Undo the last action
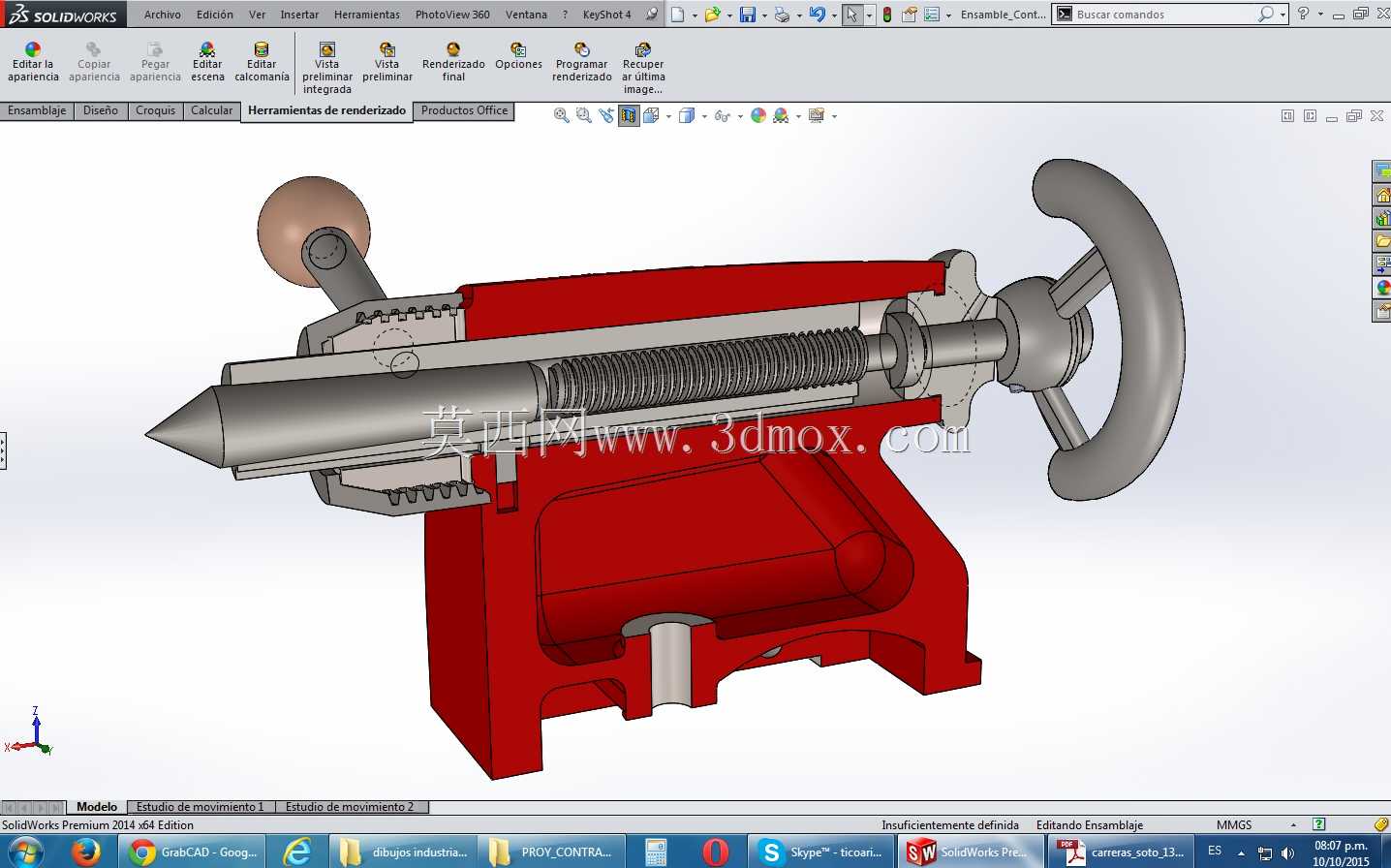Viewport: 1391px width, 868px height. 818,15
